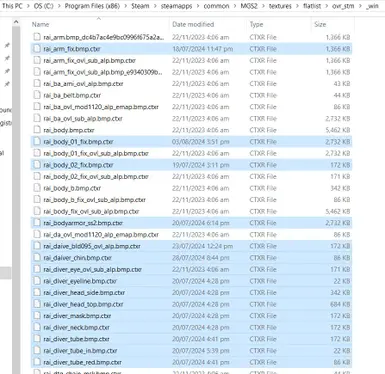Click the 28/07/2024 8:44 pm date cell

201,258
